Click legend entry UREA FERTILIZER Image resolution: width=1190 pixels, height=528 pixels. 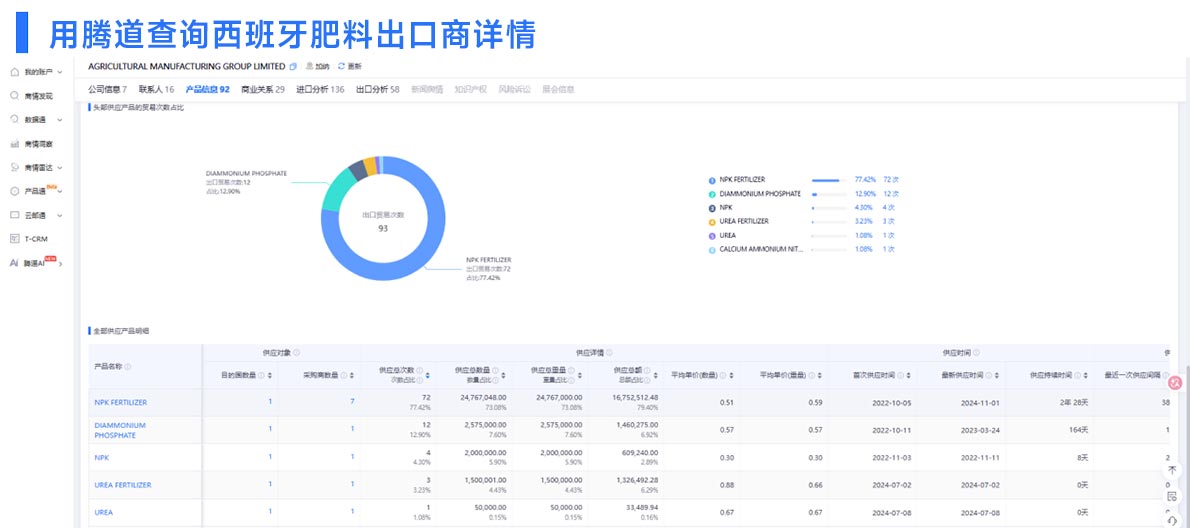[x=744, y=222]
